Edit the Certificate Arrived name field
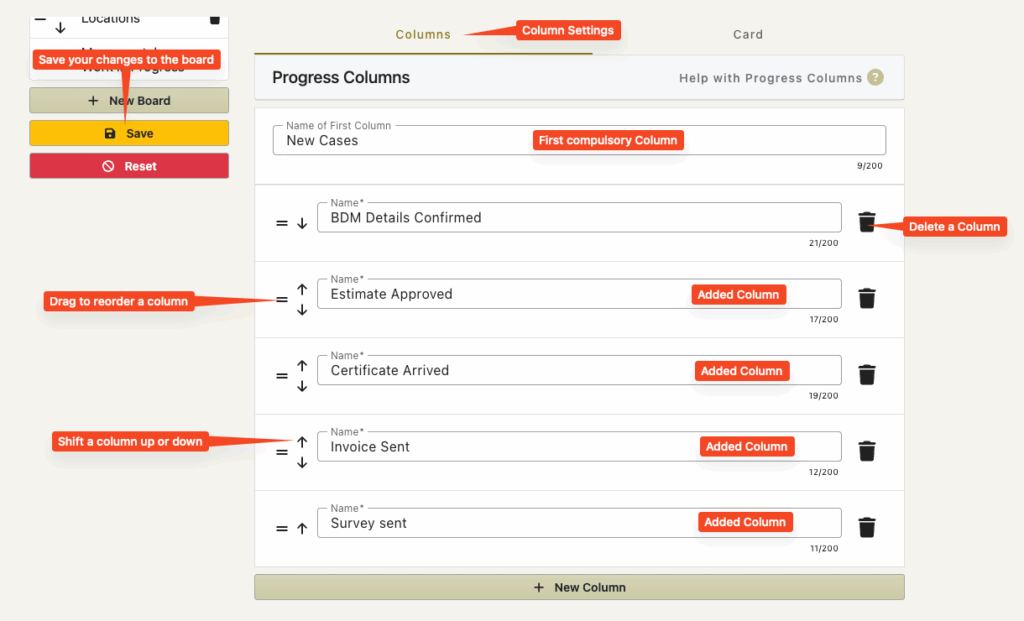1024x621 pixels. click(x=579, y=370)
